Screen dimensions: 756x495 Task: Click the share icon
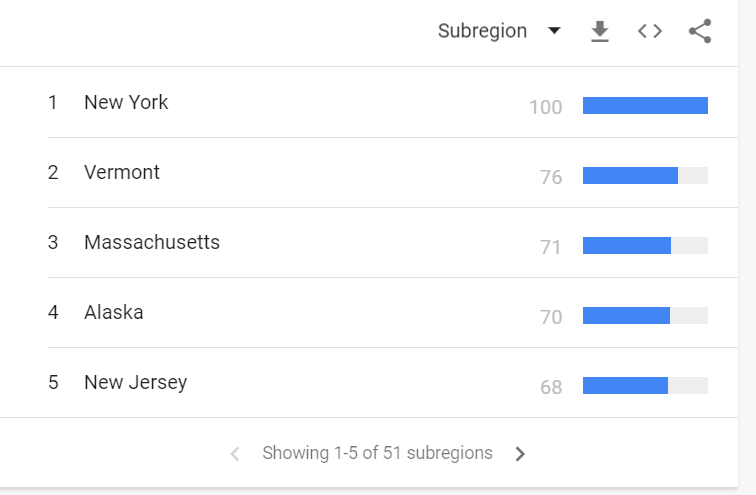click(x=700, y=31)
